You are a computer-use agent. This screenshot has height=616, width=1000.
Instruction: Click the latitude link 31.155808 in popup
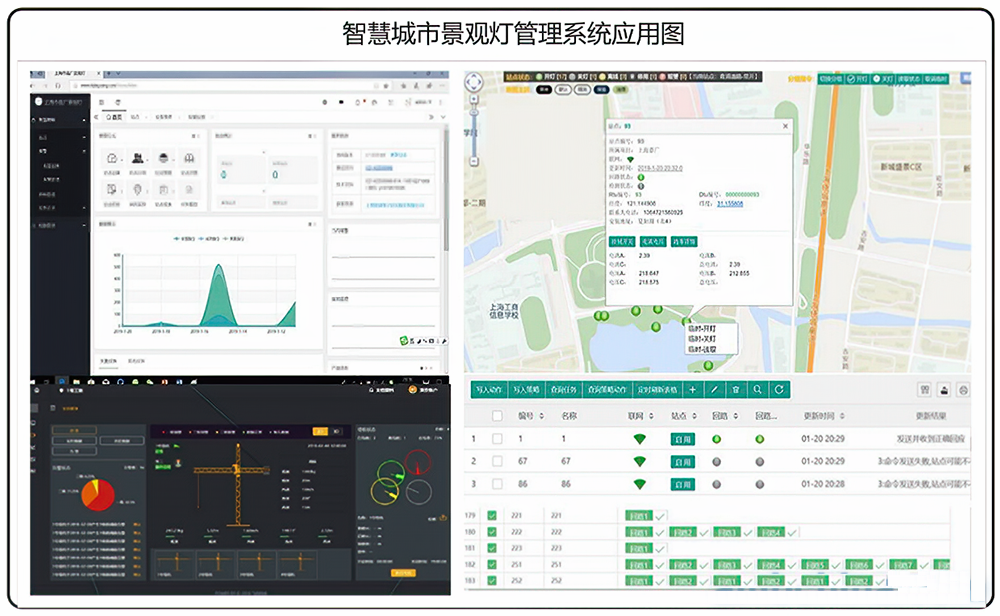click(x=730, y=203)
